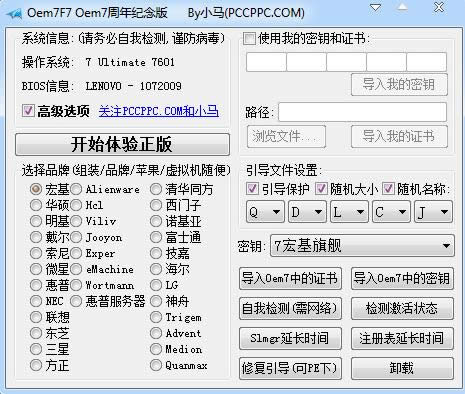Open the 关注PCCPPC.COM和小马 link
Image resolution: width=465 pixels, height=394 pixels.
point(159,111)
